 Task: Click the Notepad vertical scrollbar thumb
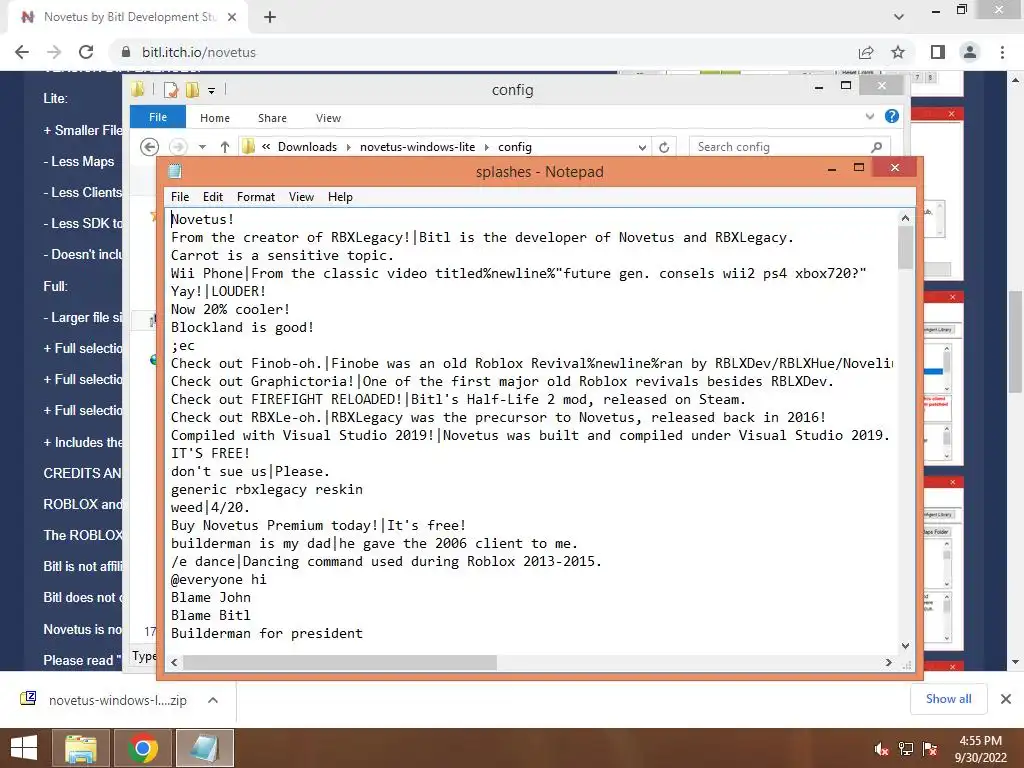click(x=905, y=248)
